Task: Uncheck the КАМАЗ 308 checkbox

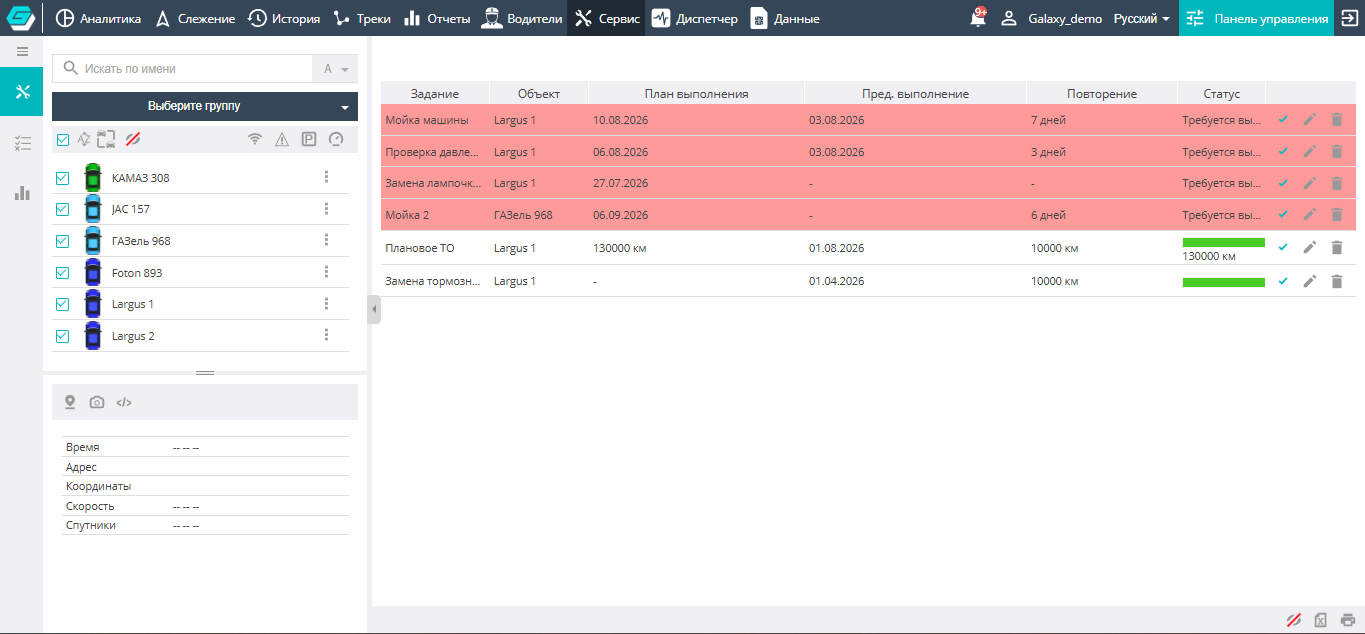Action: click(63, 178)
